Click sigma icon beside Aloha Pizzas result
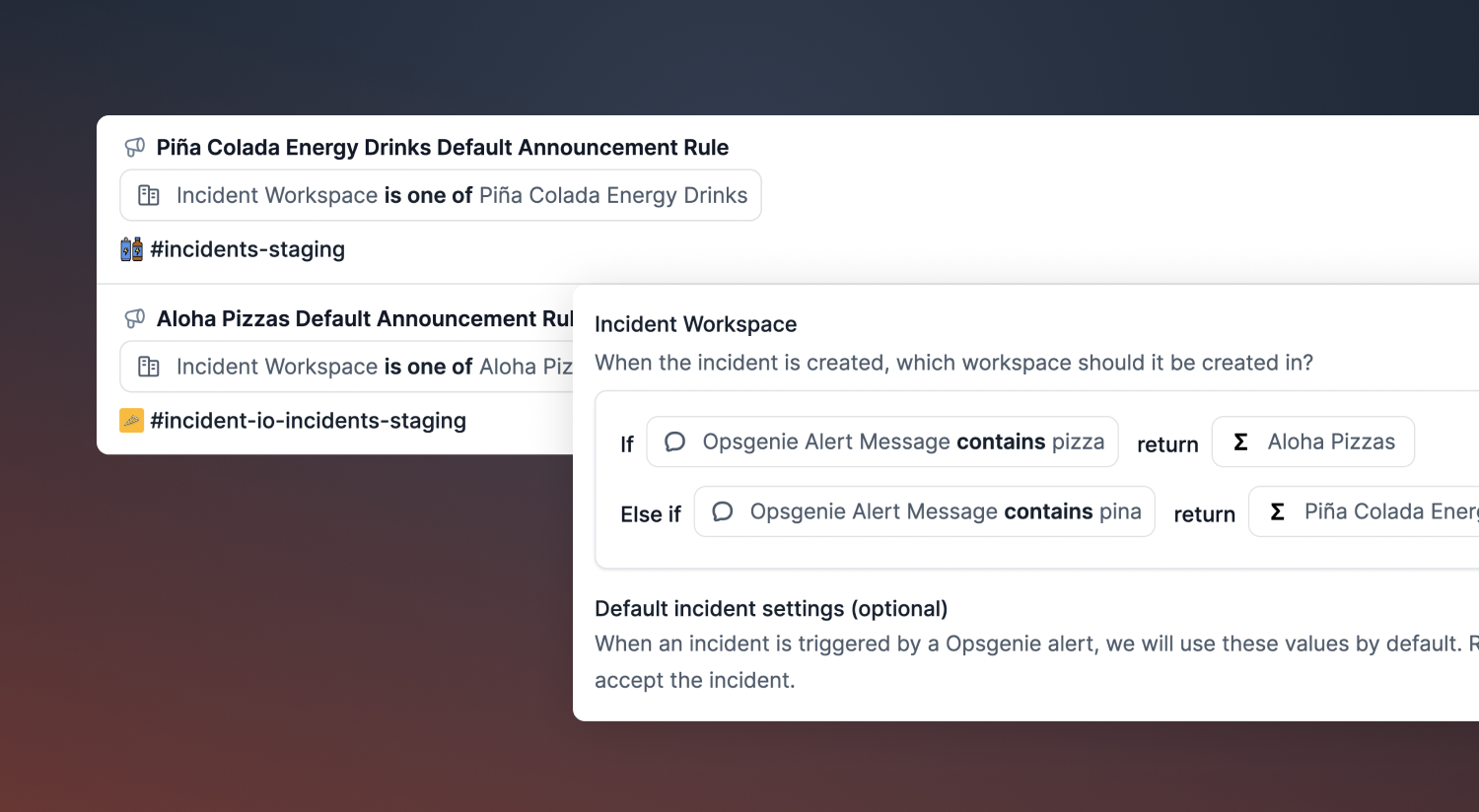This screenshot has width=1479, height=812. 1240,441
